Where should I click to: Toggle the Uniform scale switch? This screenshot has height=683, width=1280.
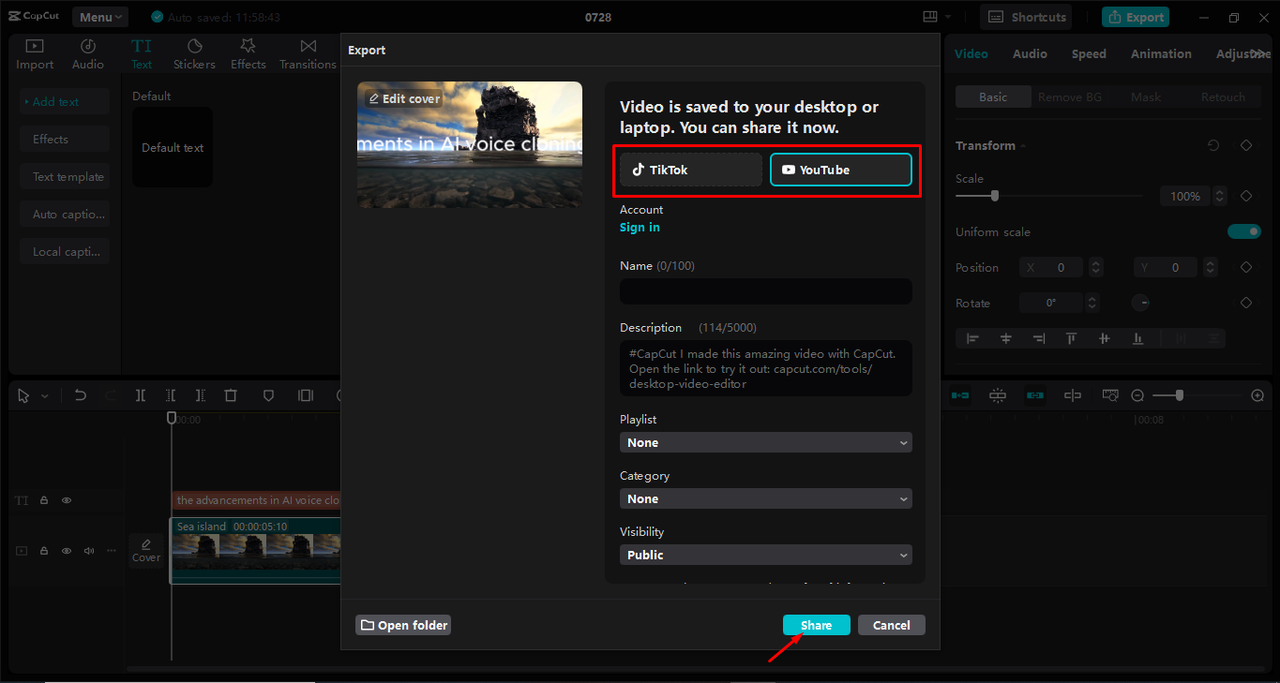click(x=1244, y=232)
